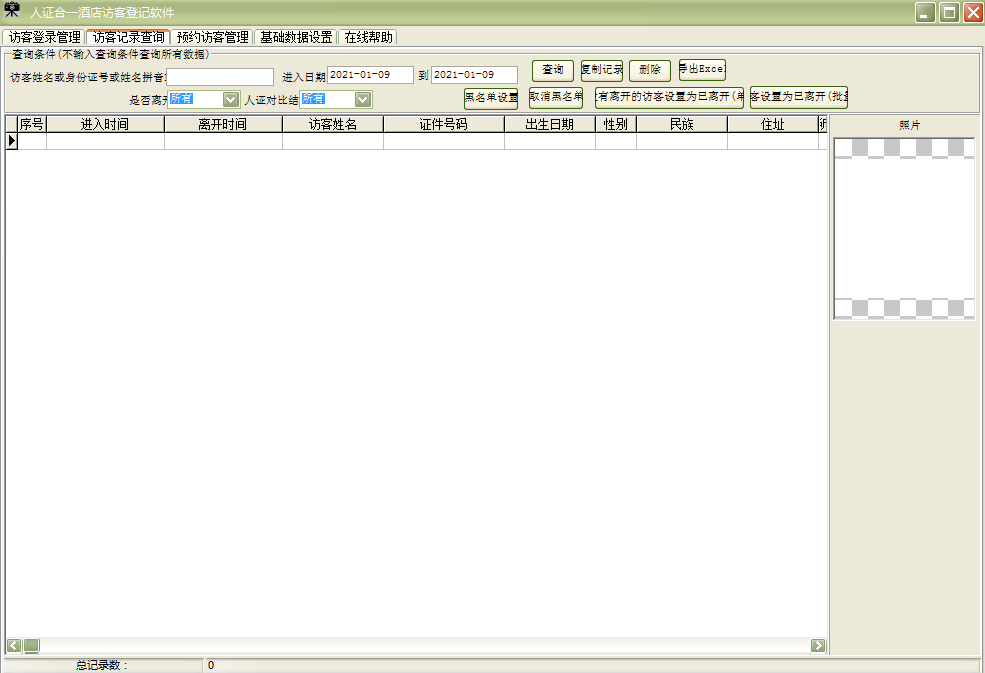Click the horizontal scrollbar thumb

pyautogui.click(x=31, y=645)
